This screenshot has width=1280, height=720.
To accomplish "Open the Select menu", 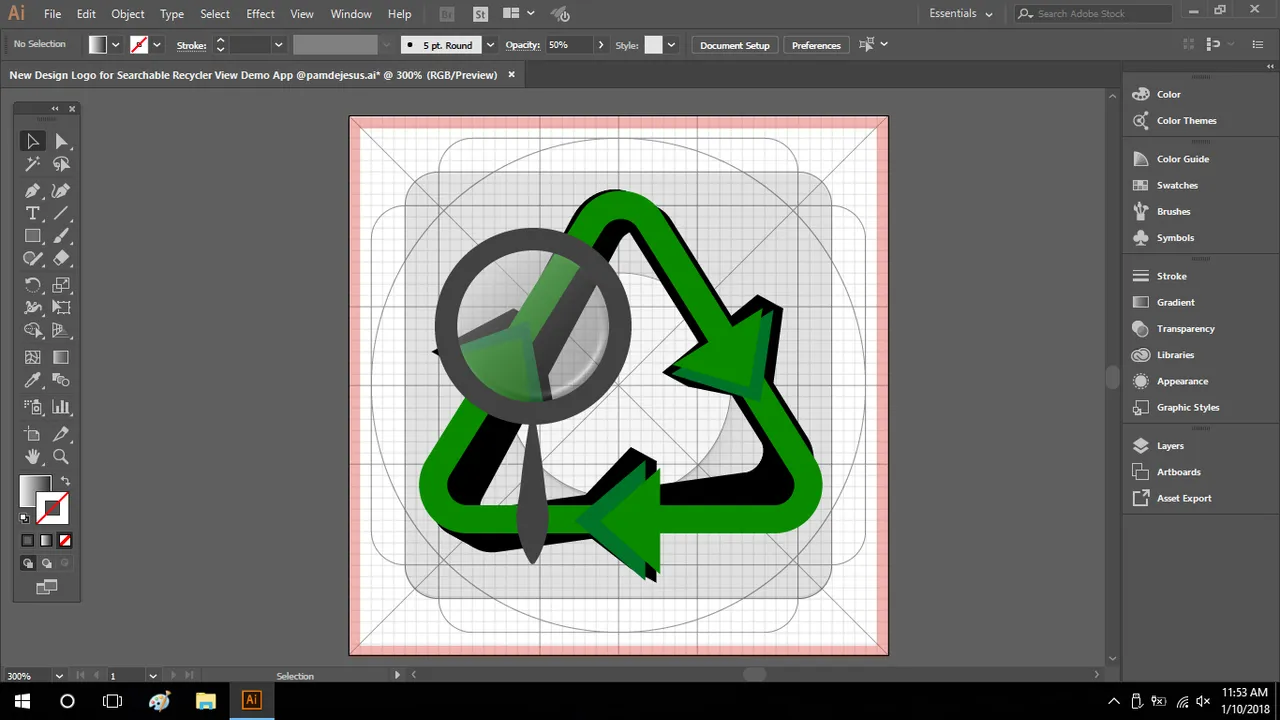I will pyautogui.click(x=215, y=14).
